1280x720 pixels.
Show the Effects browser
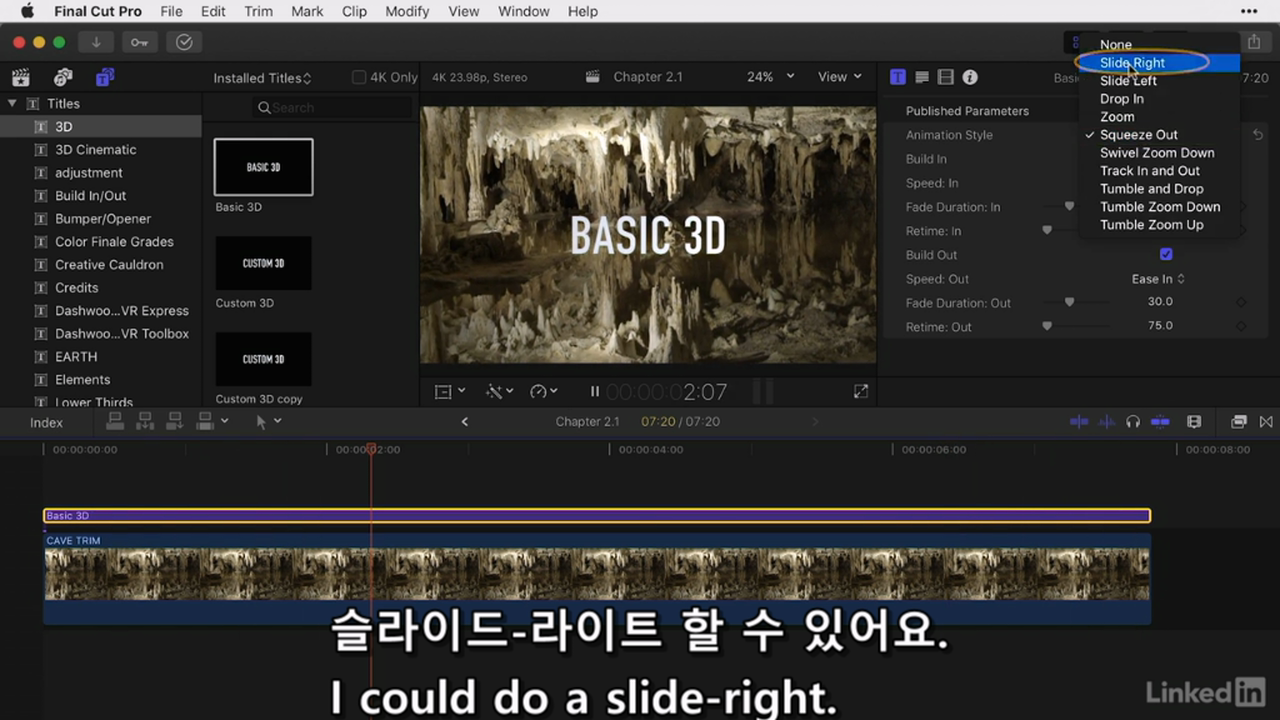(x=1239, y=422)
